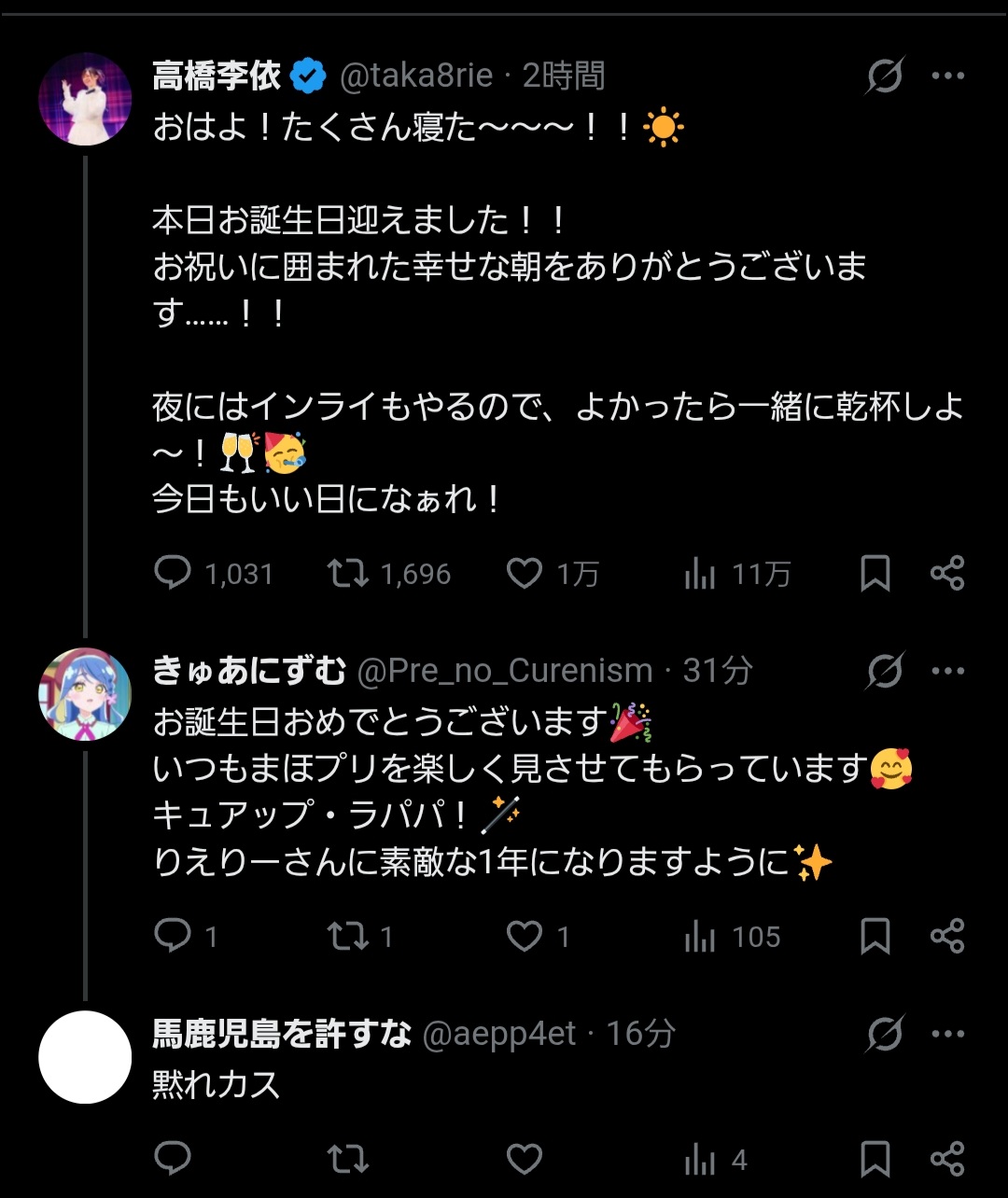Like 高橋李依's birthday post
Image resolution: width=1008 pixels, height=1198 pixels.
pos(525,573)
